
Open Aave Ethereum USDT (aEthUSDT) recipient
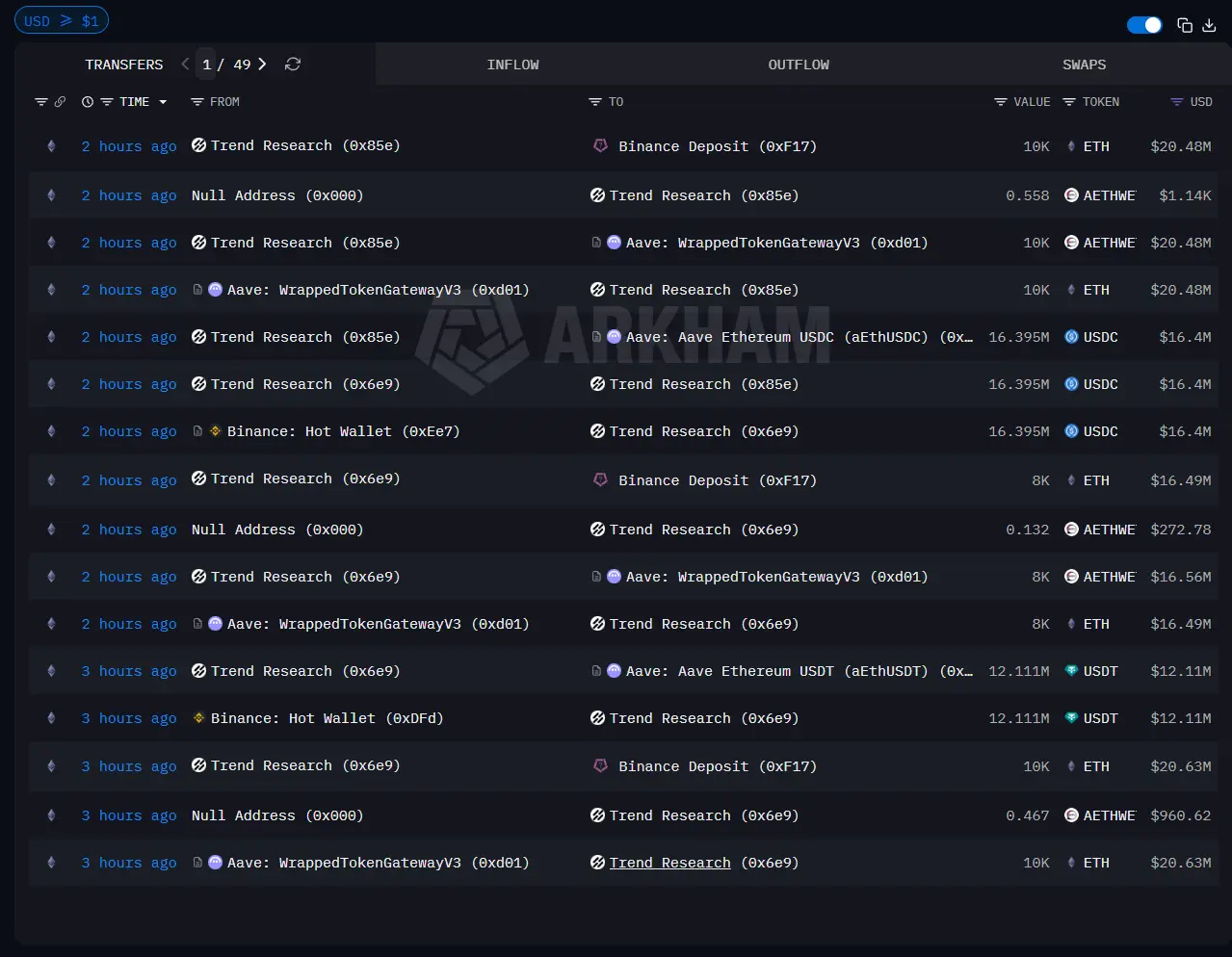point(799,671)
